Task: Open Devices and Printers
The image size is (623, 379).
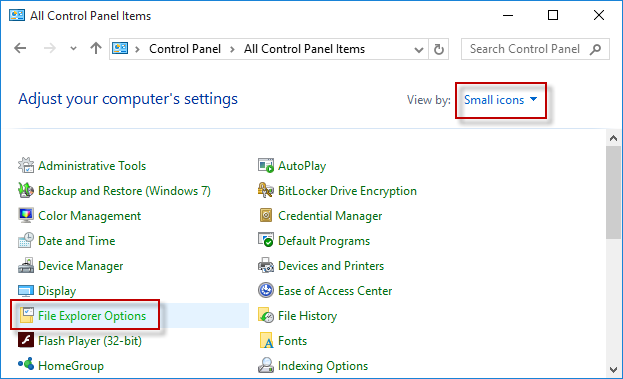Action: point(331,266)
